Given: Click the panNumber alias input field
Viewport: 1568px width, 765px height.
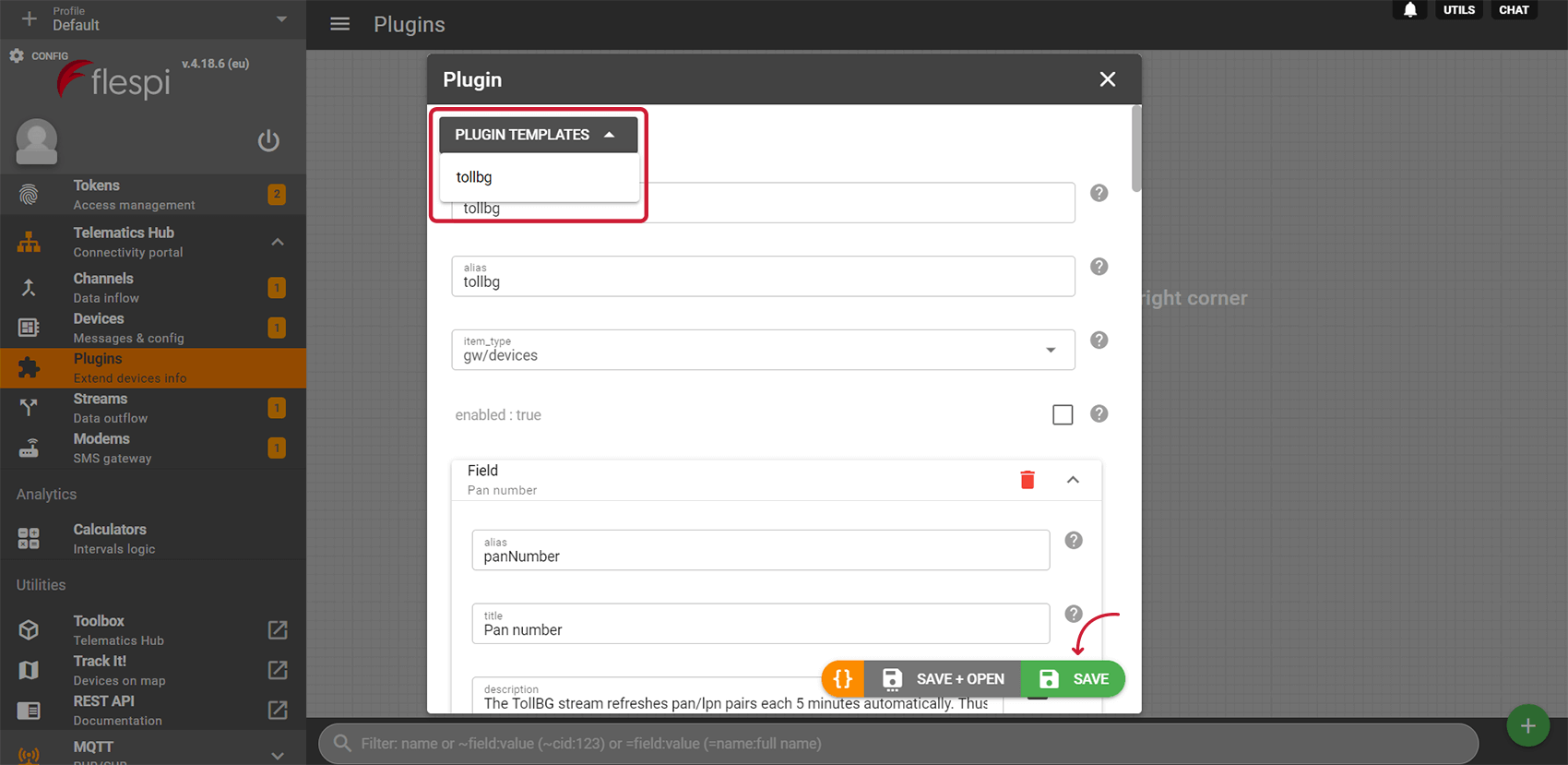Looking at the screenshot, I should click(760, 550).
